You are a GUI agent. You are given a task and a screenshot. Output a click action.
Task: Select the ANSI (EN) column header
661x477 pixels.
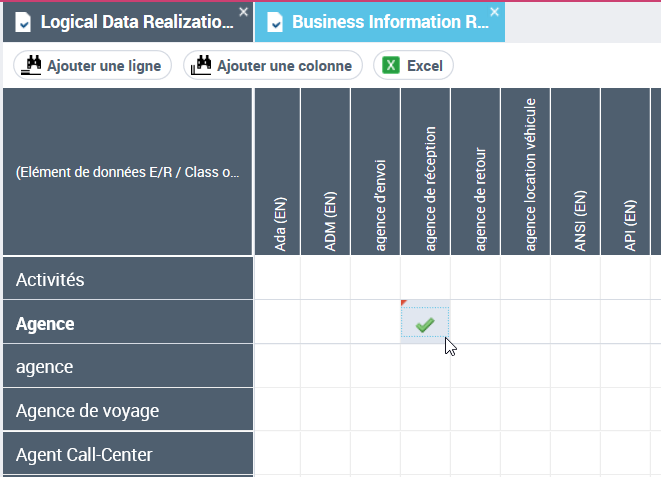coord(576,172)
